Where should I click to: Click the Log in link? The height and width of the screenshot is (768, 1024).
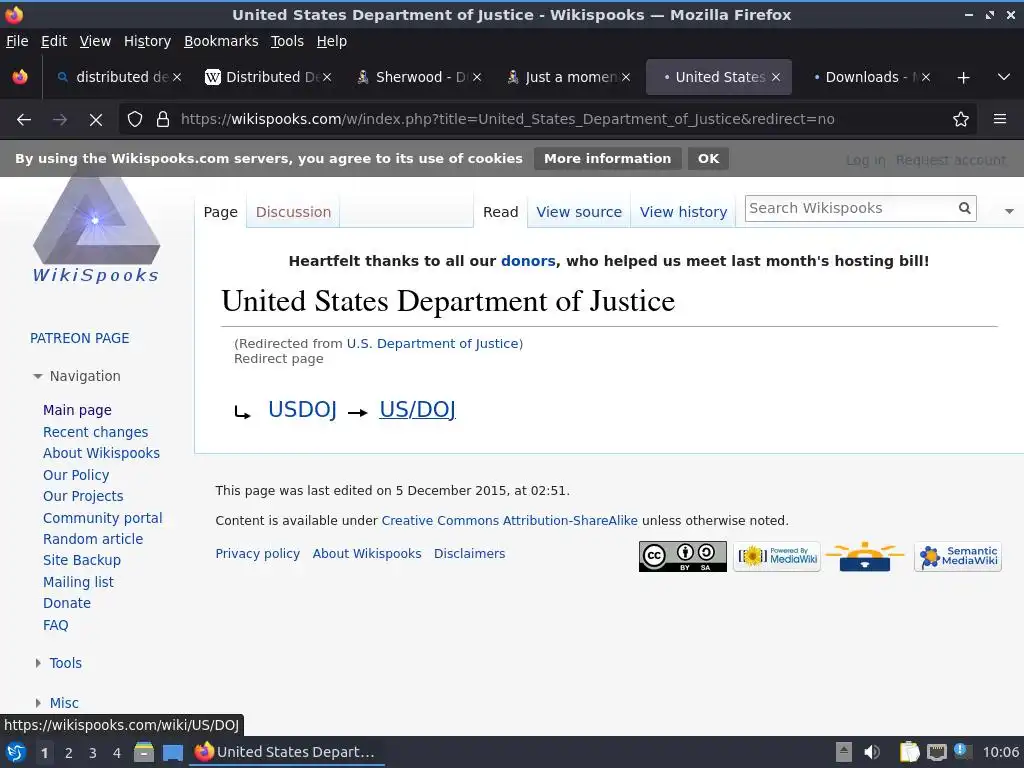click(x=865, y=160)
